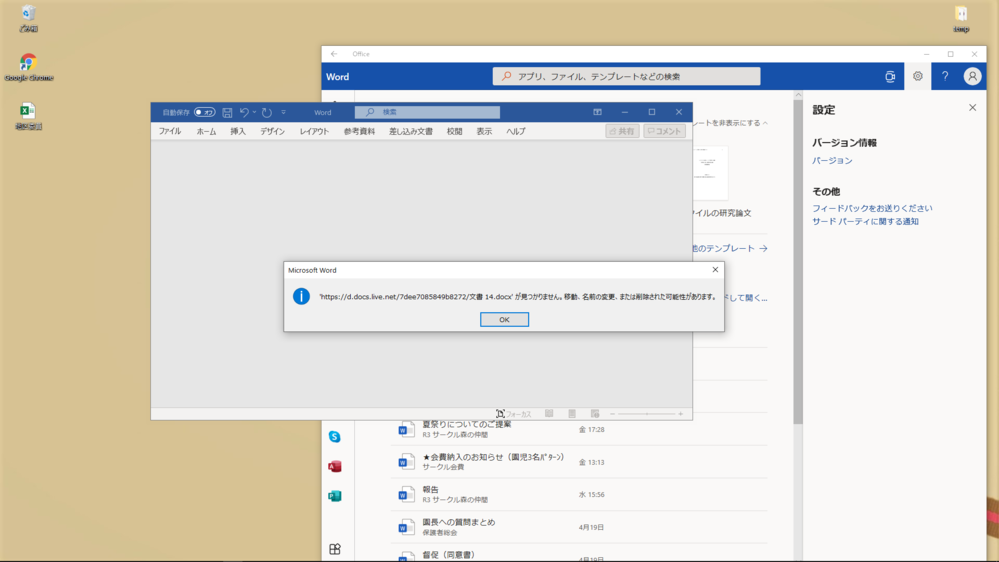Viewport: 999px width, 562px height.
Task: Open the Undo history dropdown arrow
Action: click(x=254, y=112)
